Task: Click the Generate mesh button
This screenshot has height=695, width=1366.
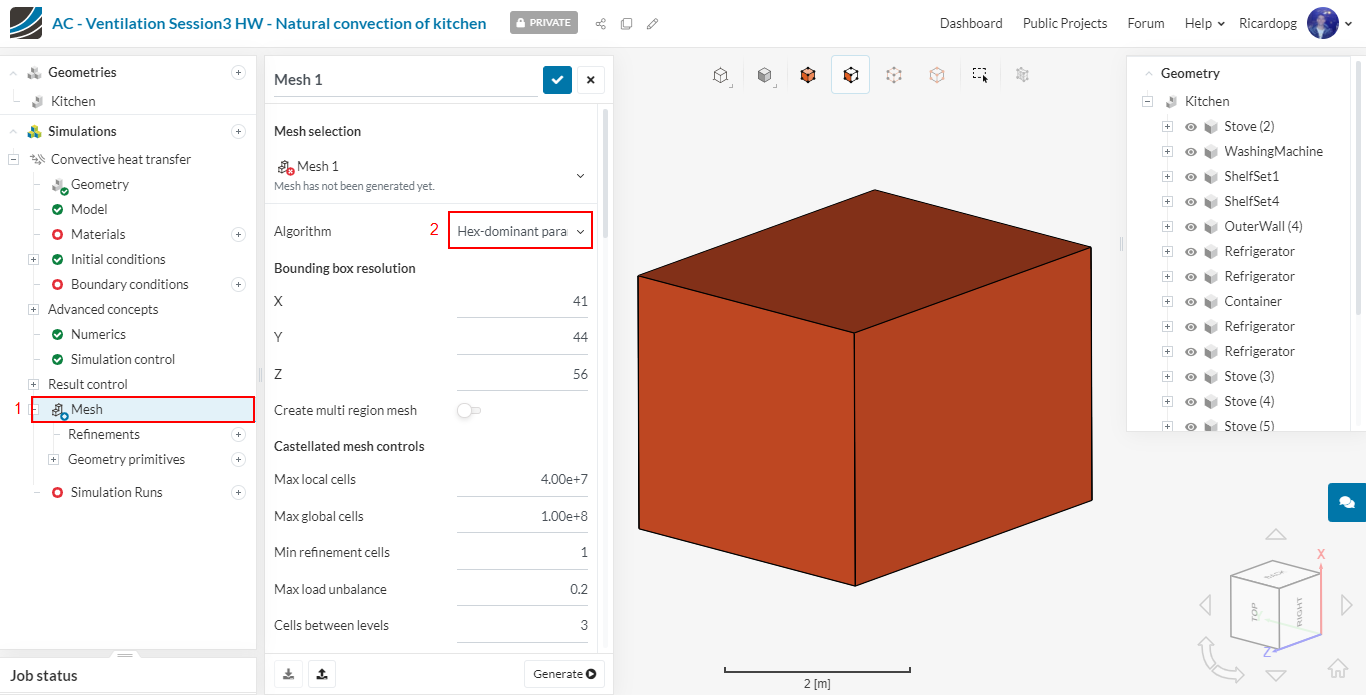Action: click(564, 674)
